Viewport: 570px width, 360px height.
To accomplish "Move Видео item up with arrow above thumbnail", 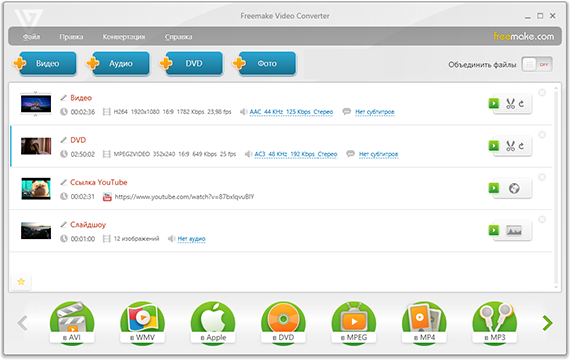I will point(35,92).
